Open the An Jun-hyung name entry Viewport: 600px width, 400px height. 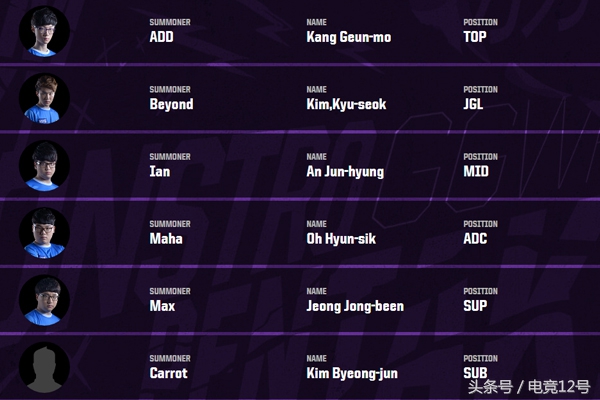[x=345, y=171]
